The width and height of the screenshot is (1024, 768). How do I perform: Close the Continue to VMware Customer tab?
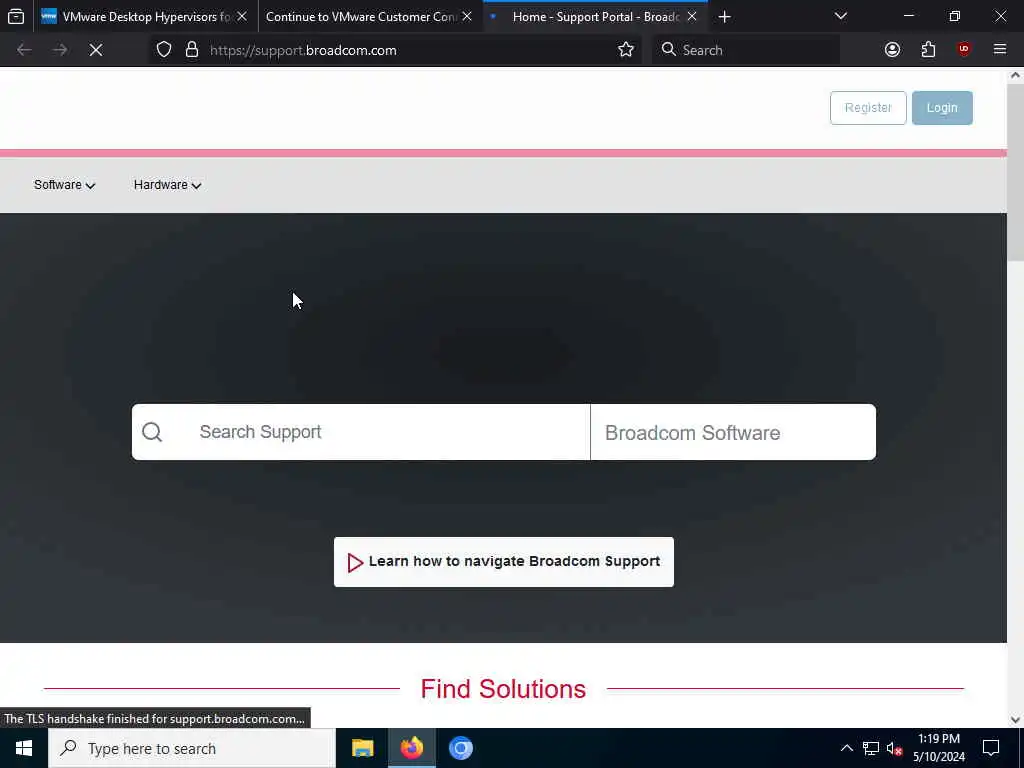pos(467,17)
